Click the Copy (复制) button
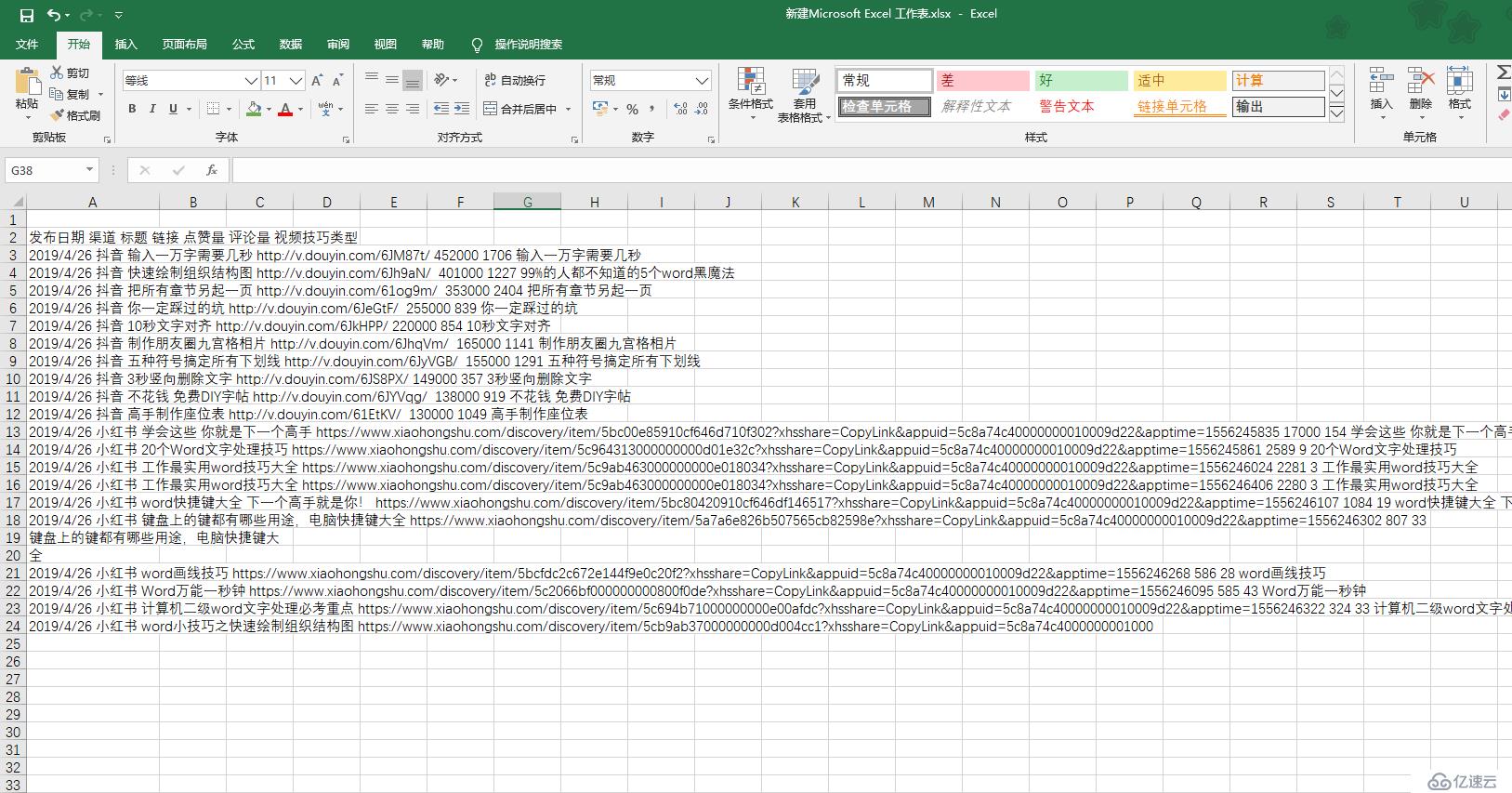 pos(71,94)
